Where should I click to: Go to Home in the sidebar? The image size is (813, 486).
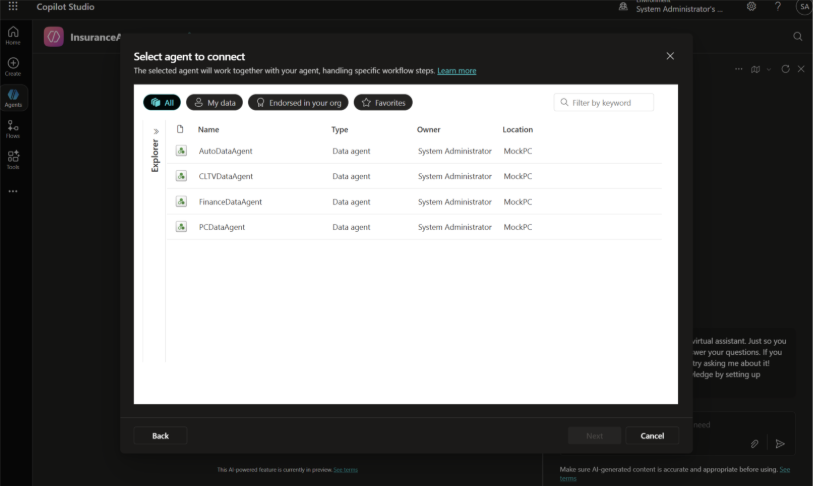click(13, 35)
